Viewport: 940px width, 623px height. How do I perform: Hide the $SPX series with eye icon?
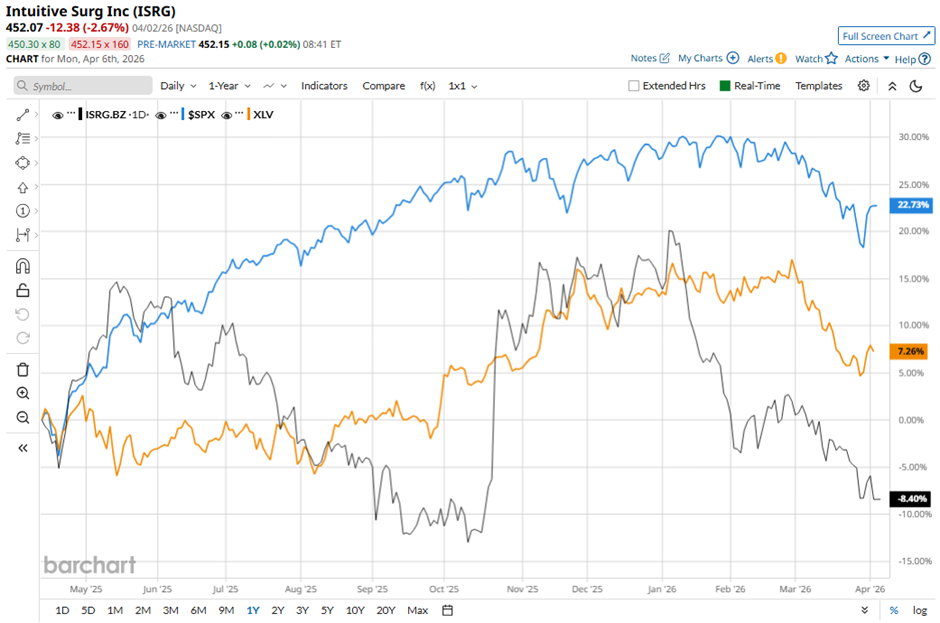click(163, 115)
